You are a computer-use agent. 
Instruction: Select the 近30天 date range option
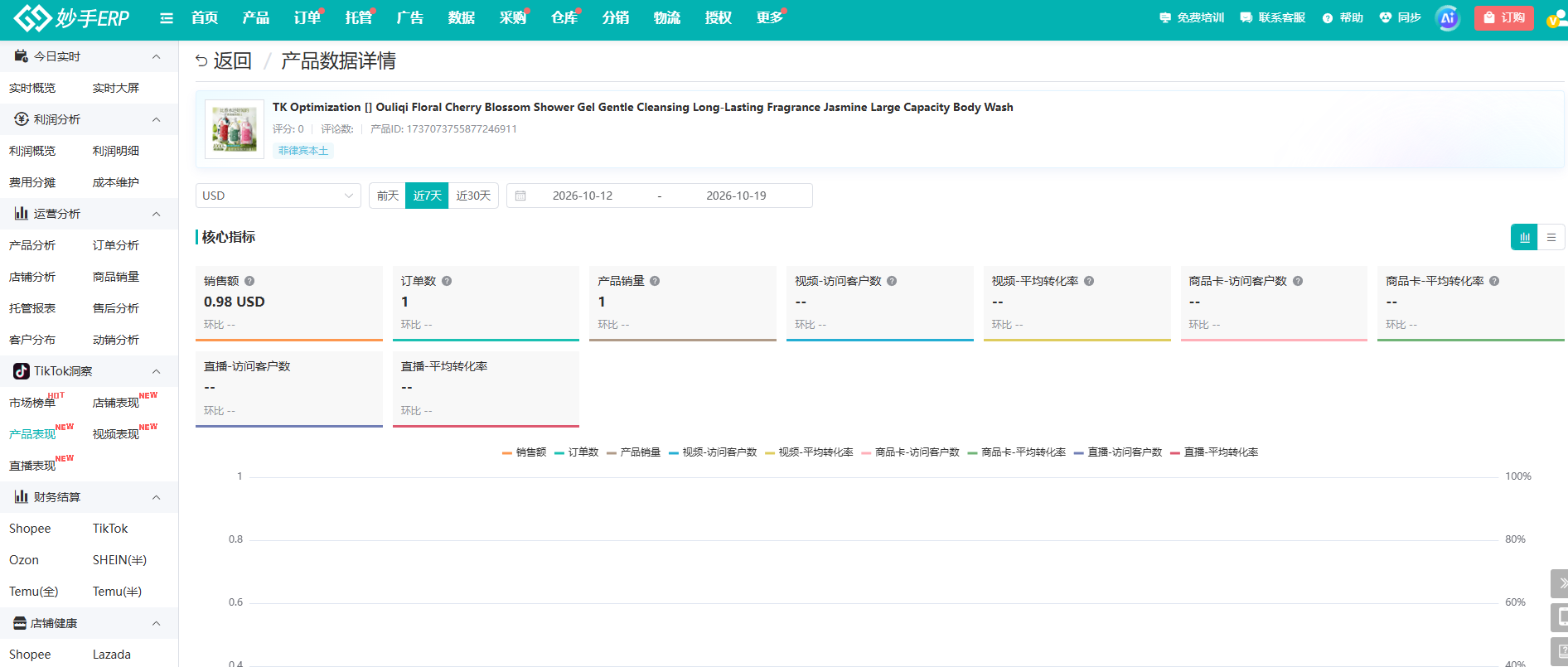[x=473, y=196]
